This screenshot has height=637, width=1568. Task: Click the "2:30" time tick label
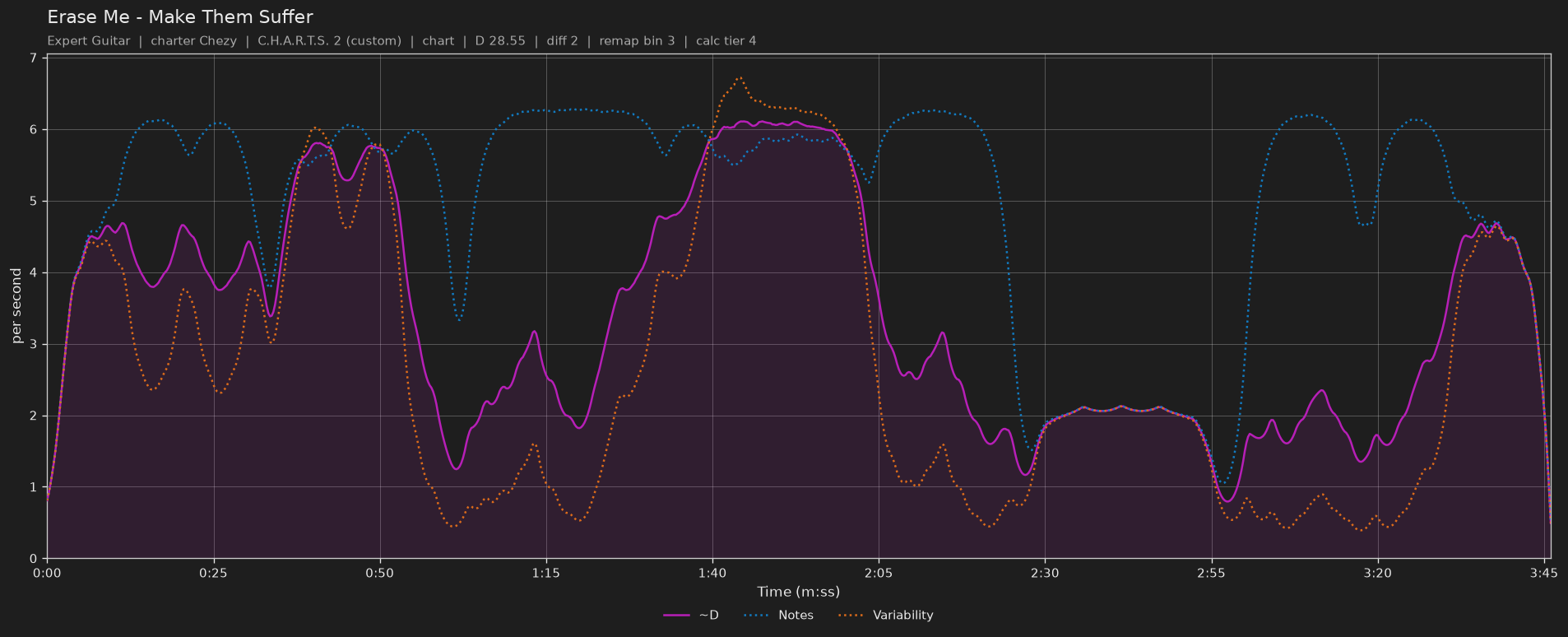click(1045, 574)
